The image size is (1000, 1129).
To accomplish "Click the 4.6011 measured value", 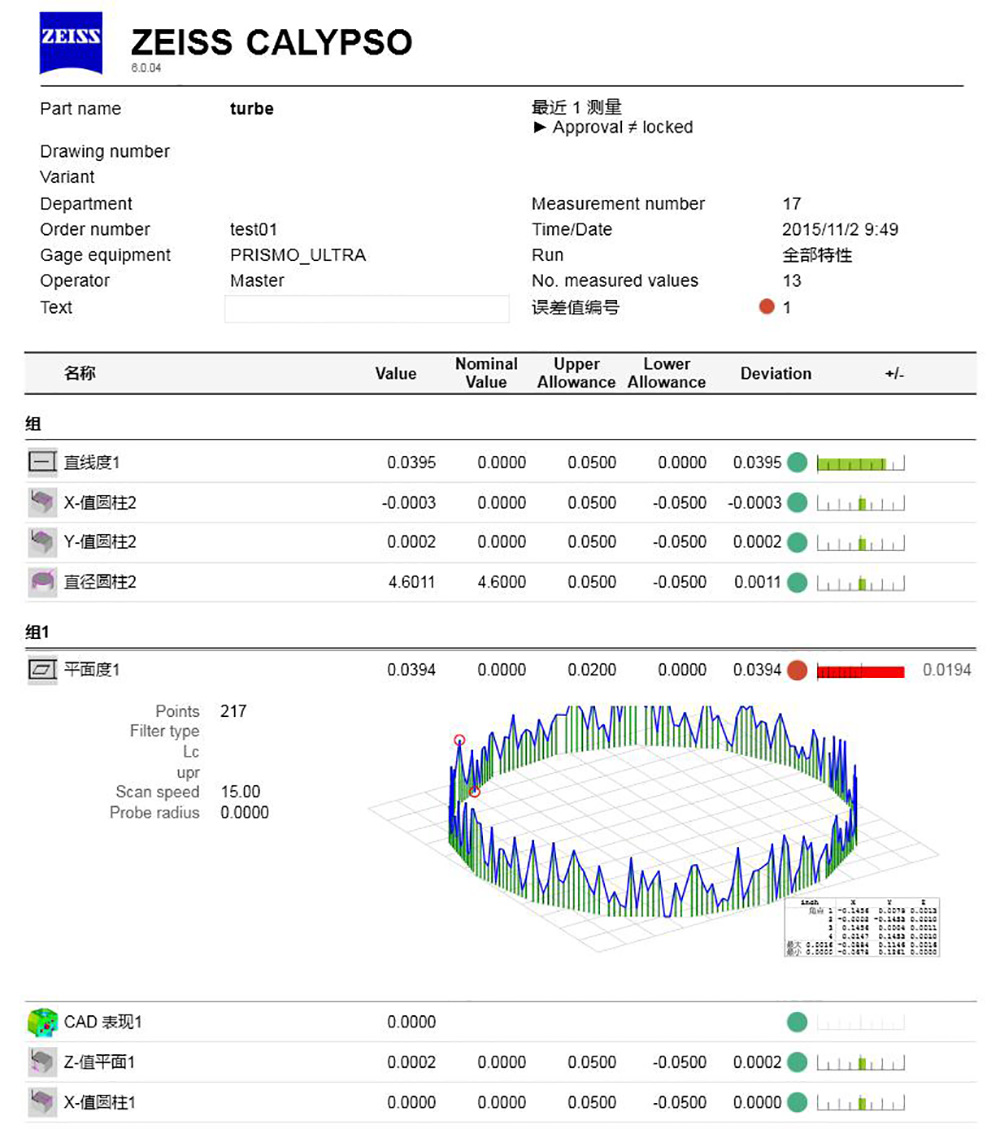I will 412,582.
